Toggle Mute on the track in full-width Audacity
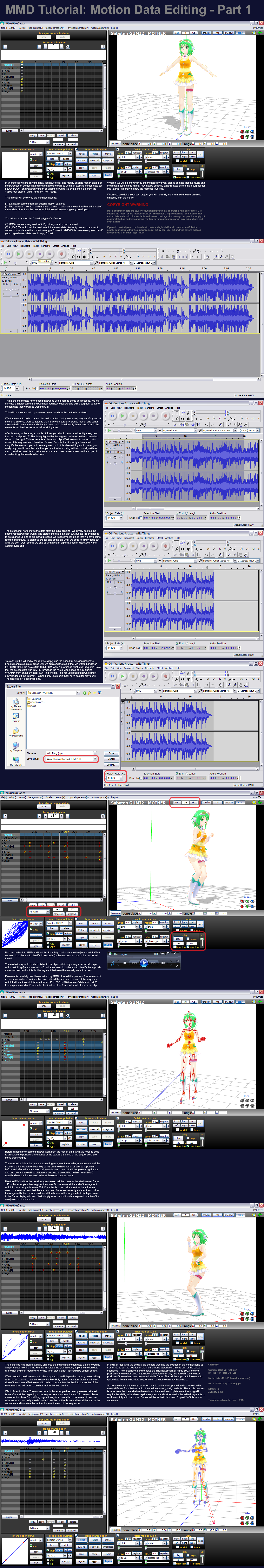The height and width of the screenshot is (1568, 264). click(x=6, y=284)
